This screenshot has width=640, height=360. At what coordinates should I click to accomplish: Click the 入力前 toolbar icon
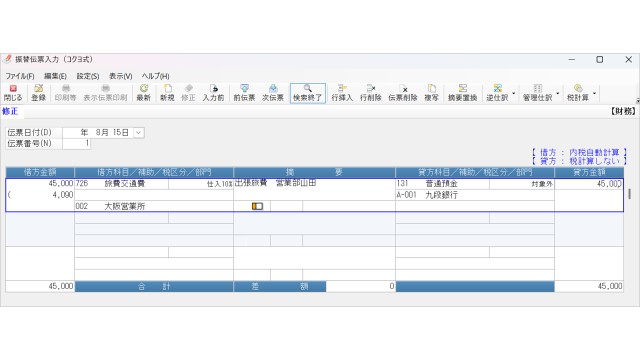(213, 93)
